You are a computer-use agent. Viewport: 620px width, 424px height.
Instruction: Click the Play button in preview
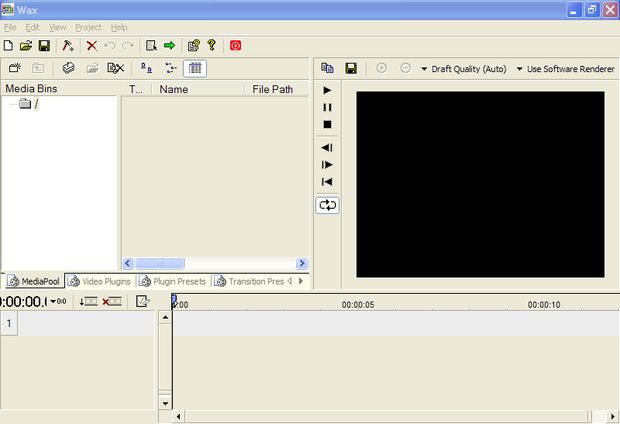[x=327, y=90]
